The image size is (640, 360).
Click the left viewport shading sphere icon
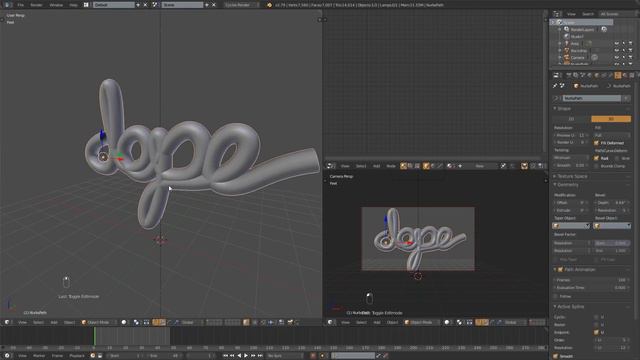[124, 322]
